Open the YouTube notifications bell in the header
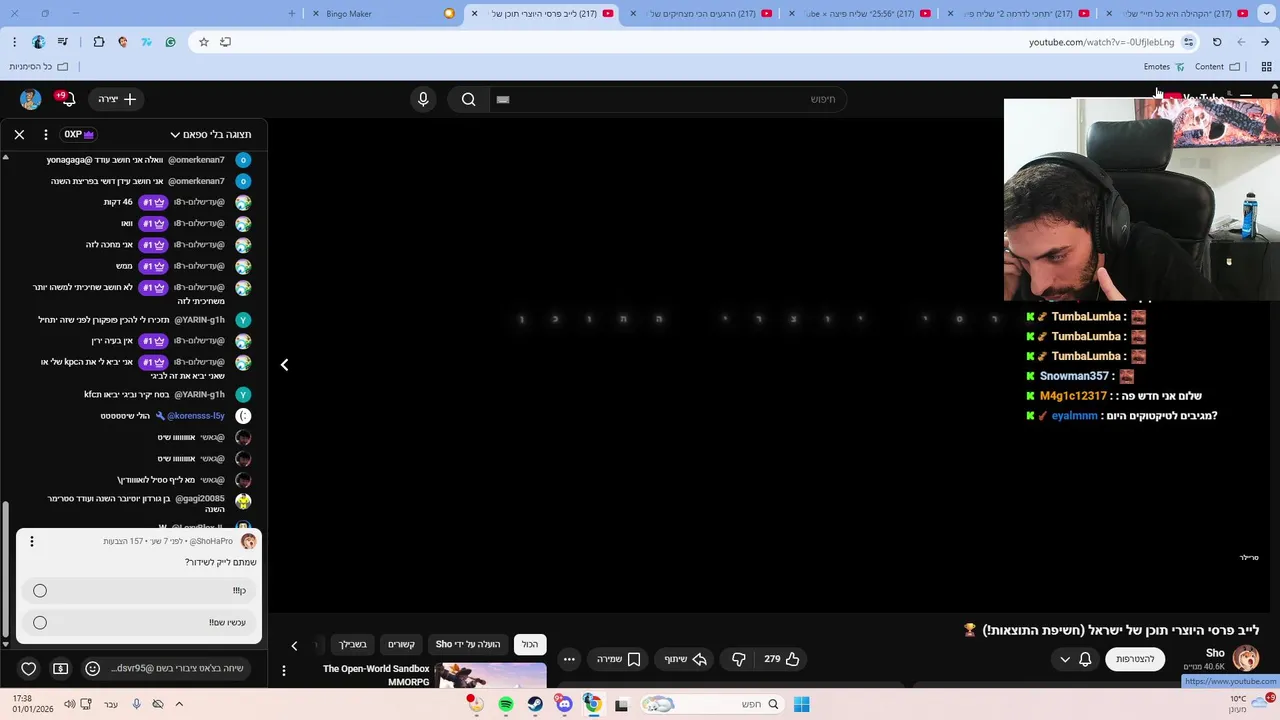The height and width of the screenshot is (720, 1280). (66, 99)
